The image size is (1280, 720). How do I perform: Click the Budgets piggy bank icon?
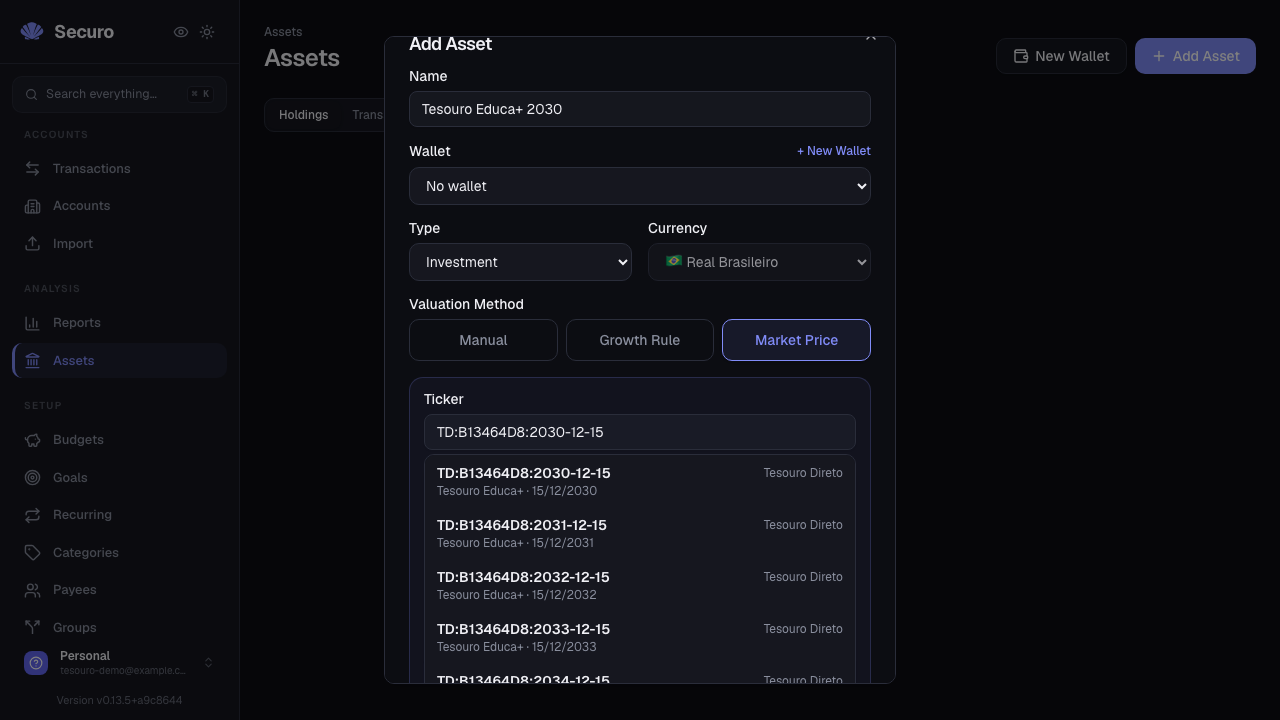coord(33,440)
